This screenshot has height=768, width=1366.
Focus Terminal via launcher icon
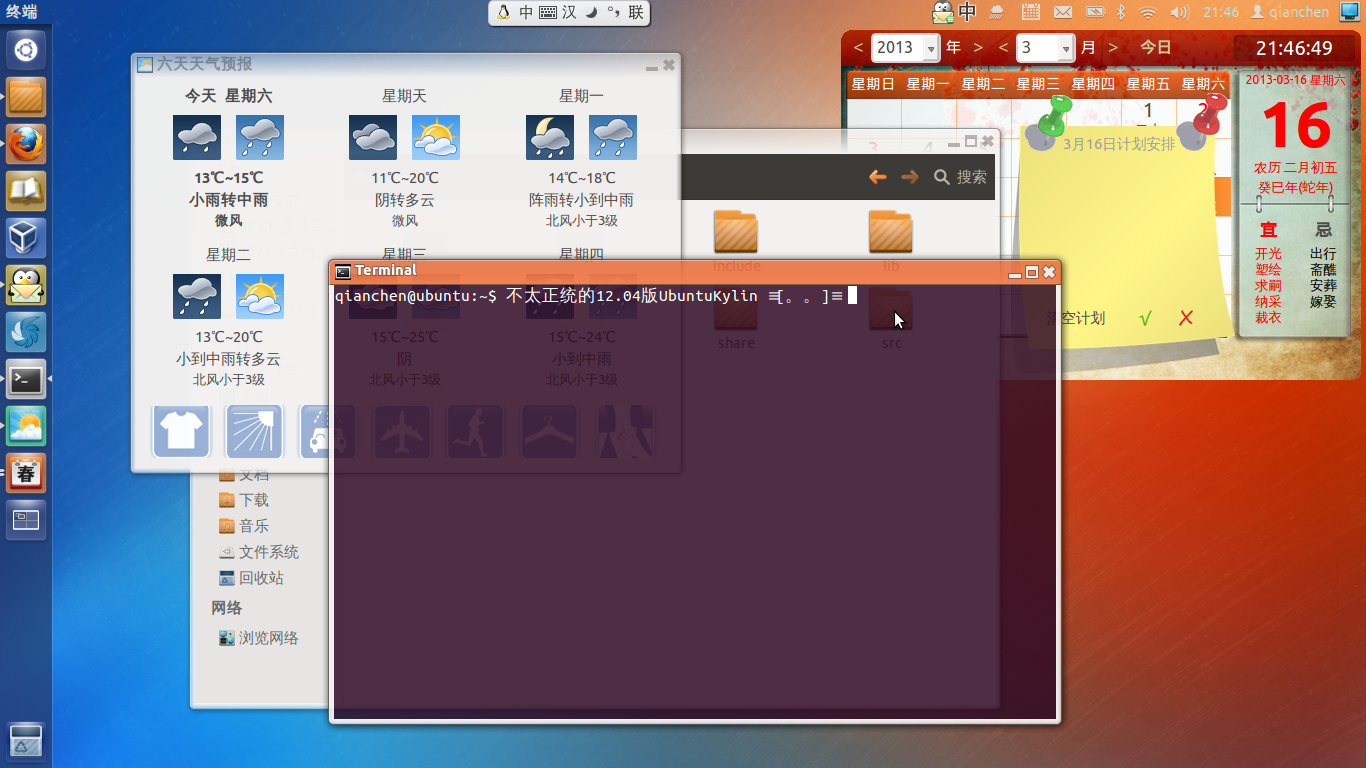pyautogui.click(x=26, y=379)
